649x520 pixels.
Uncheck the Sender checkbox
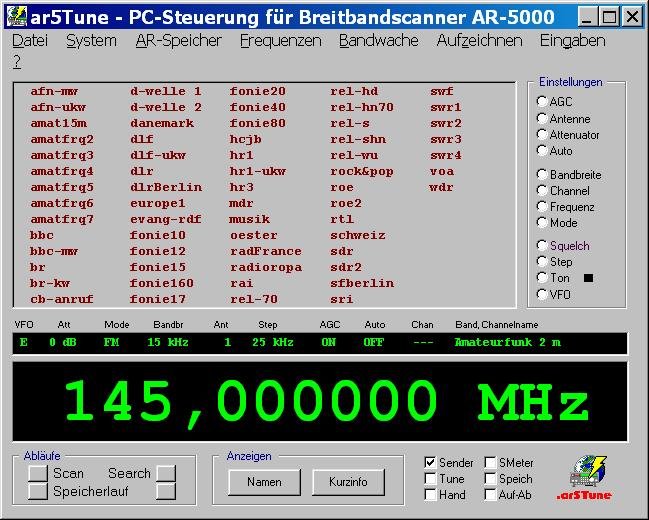pos(430,463)
